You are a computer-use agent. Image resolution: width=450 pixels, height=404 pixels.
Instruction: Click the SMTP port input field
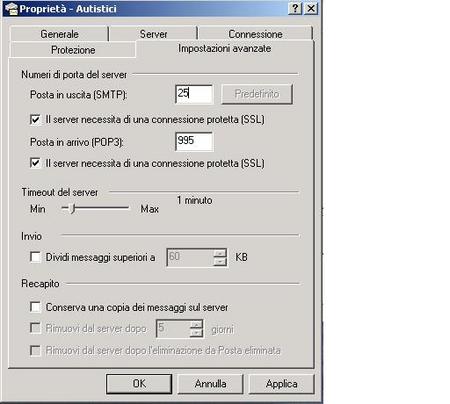click(x=194, y=94)
